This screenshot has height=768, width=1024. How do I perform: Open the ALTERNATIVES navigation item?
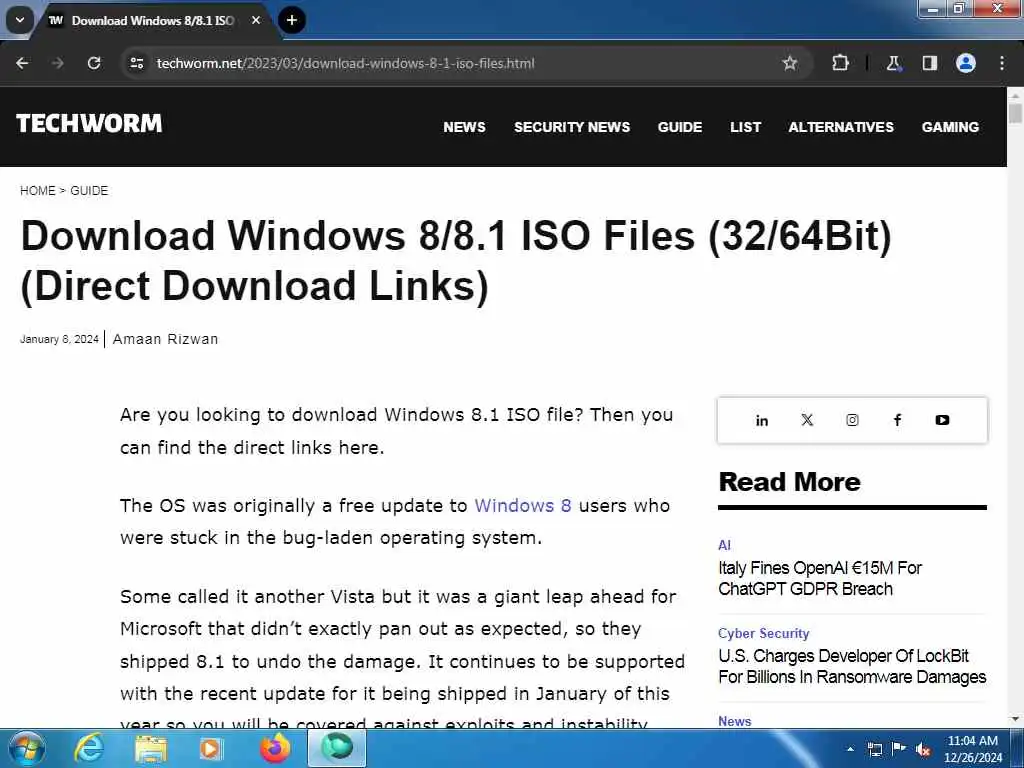(x=840, y=127)
